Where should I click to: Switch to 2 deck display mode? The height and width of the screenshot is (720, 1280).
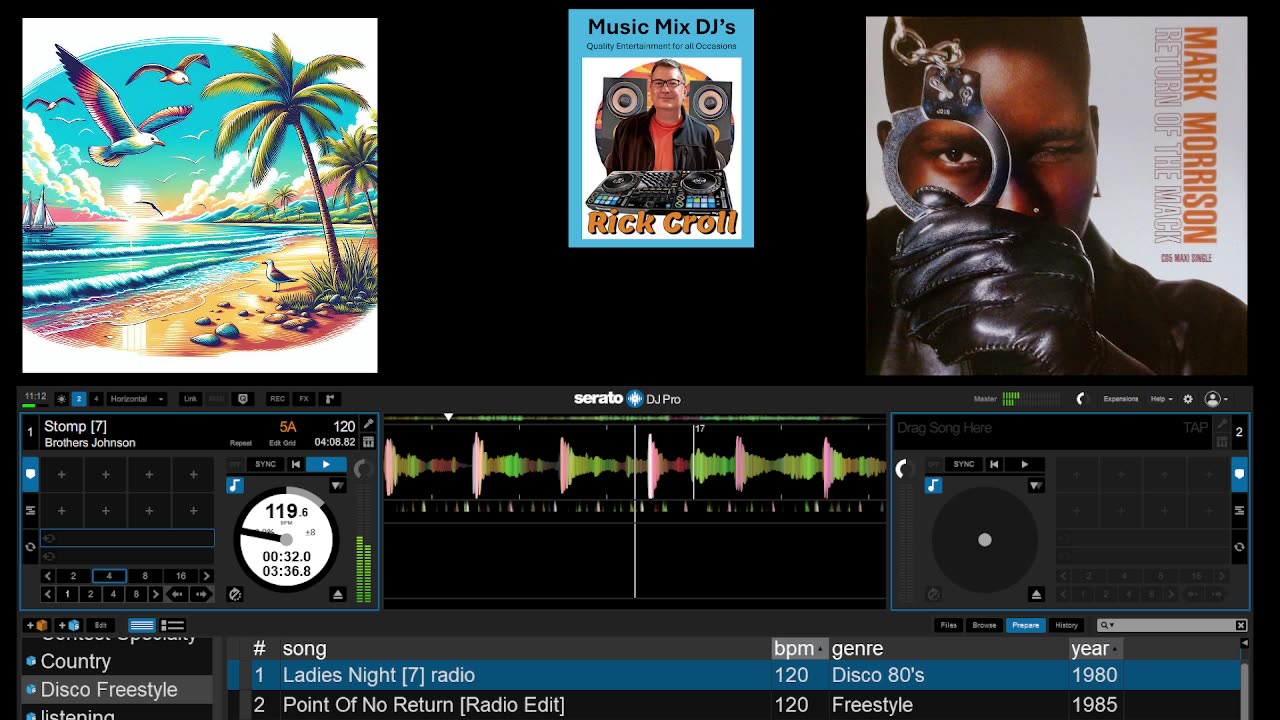pyautogui.click(x=79, y=399)
